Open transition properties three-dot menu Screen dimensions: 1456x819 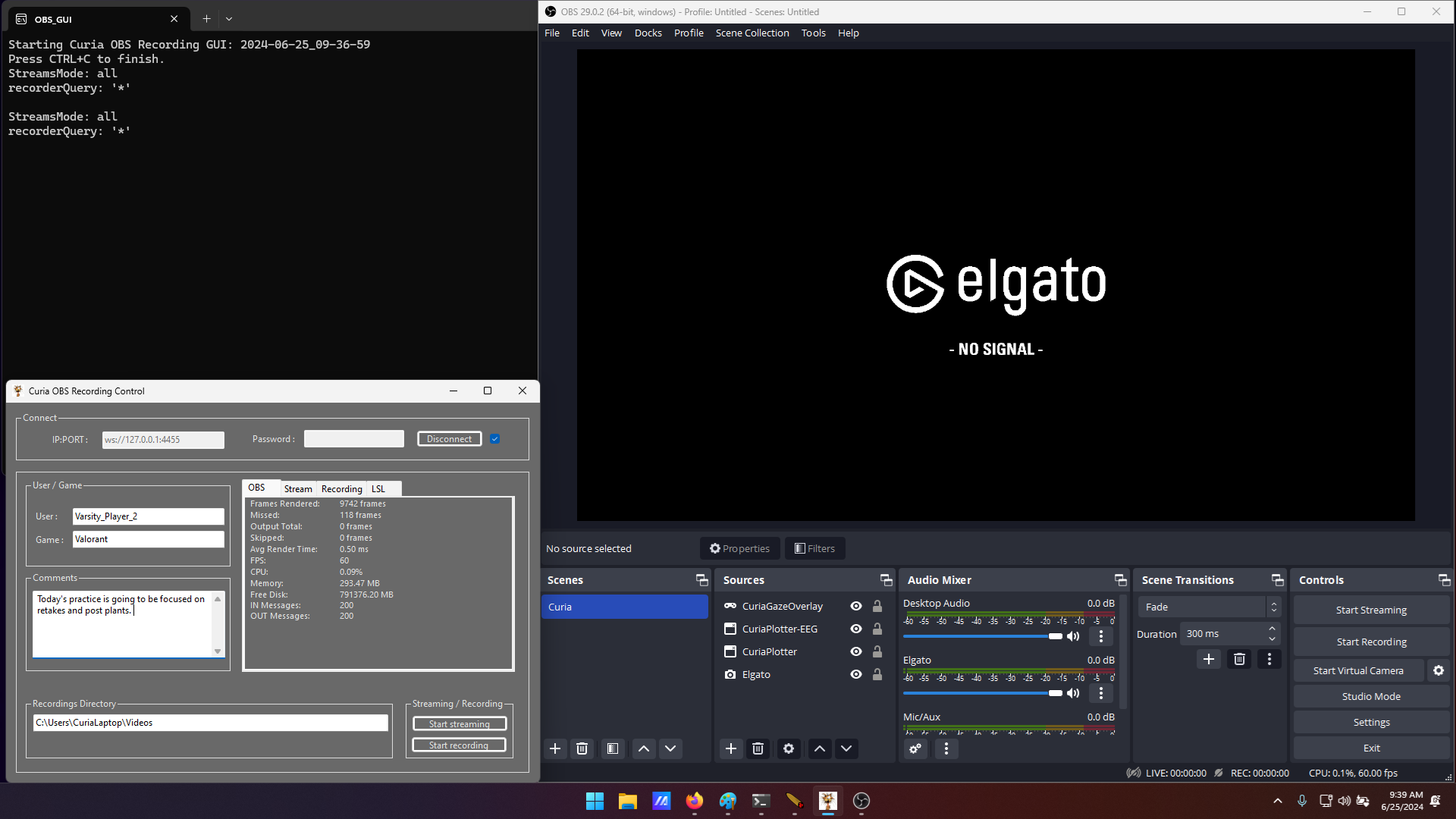click(x=1269, y=659)
